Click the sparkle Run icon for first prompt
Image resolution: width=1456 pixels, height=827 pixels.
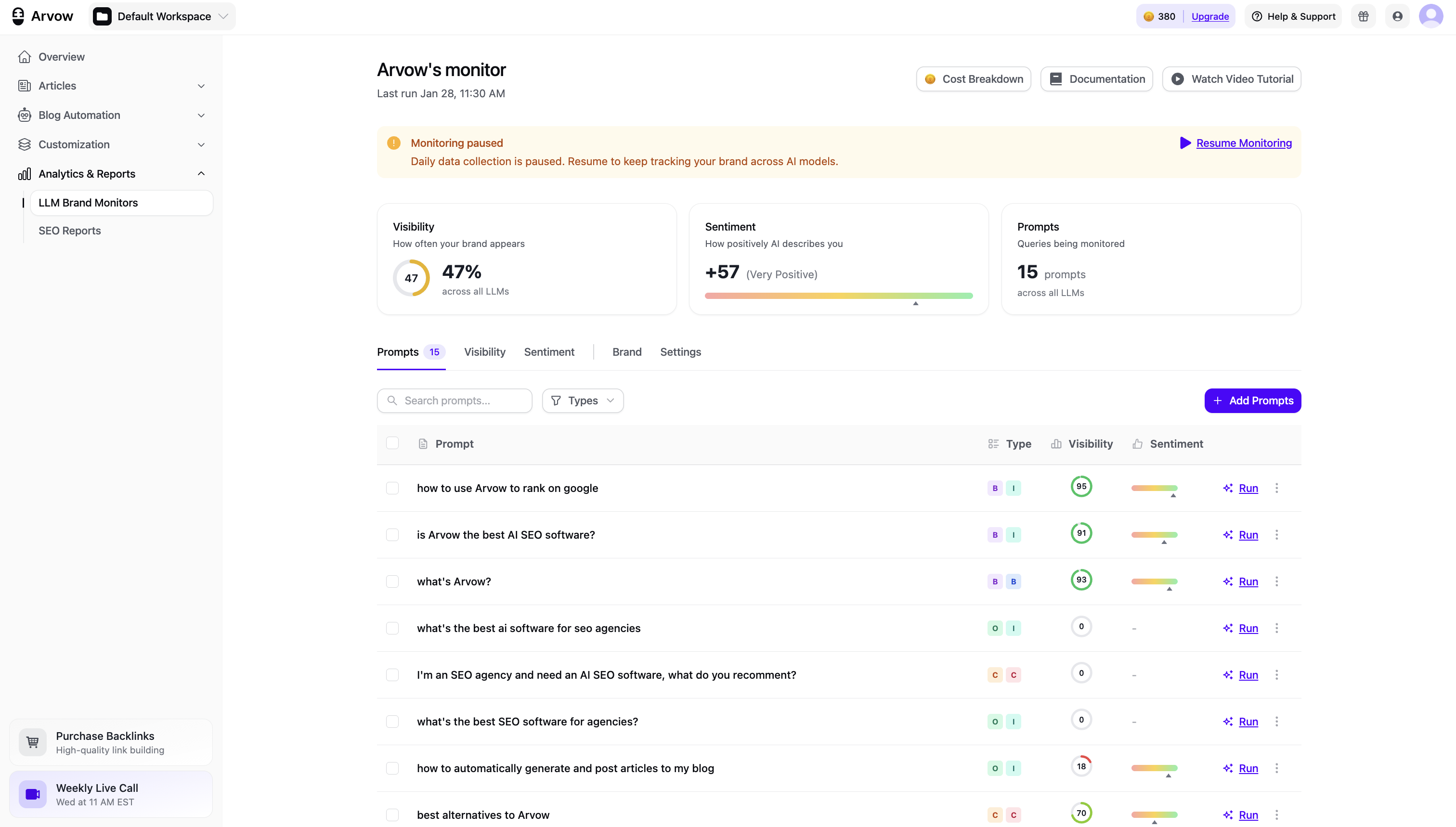(x=1228, y=488)
